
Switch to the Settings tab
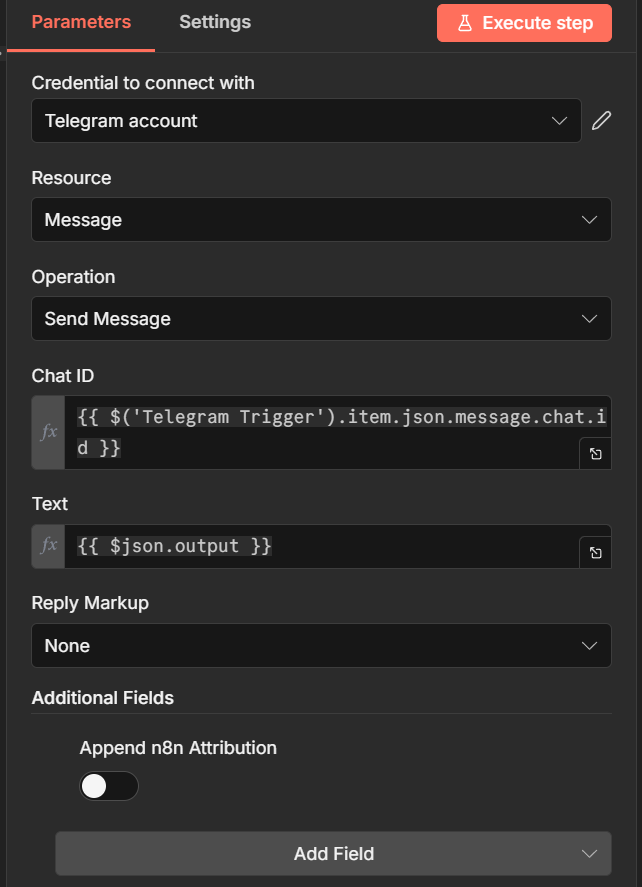(x=215, y=22)
